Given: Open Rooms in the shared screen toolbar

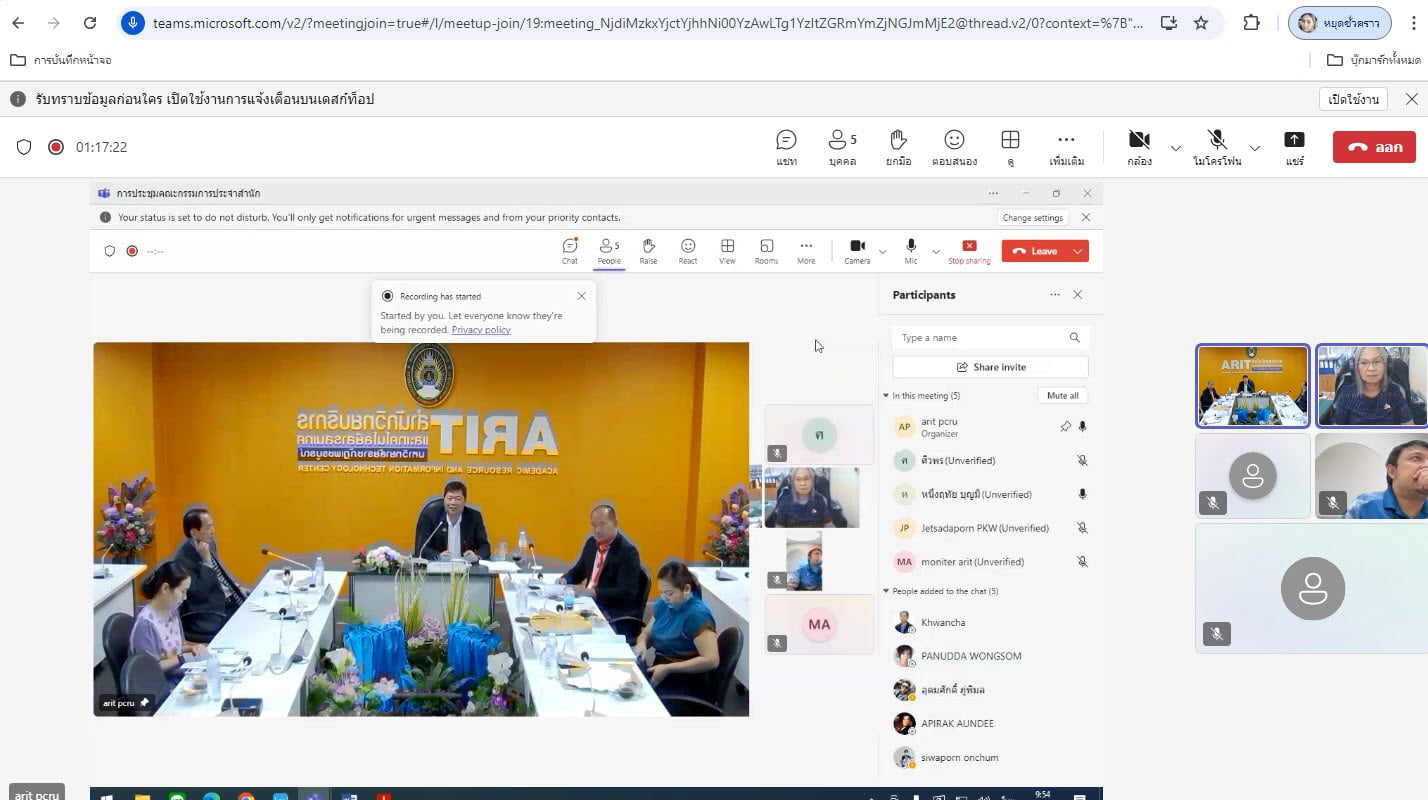Looking at the screenshot, I should pyautogui.click(x=766, y=251).
